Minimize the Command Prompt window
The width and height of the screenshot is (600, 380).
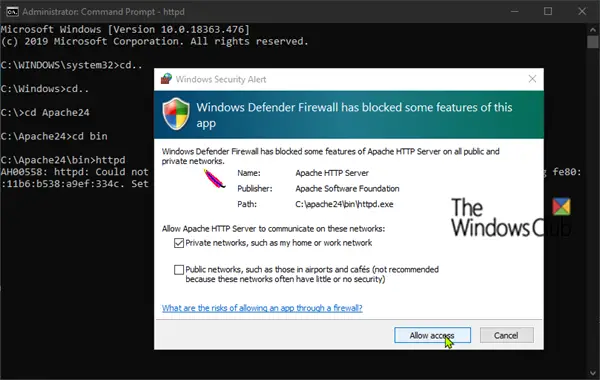pos(515,11)
